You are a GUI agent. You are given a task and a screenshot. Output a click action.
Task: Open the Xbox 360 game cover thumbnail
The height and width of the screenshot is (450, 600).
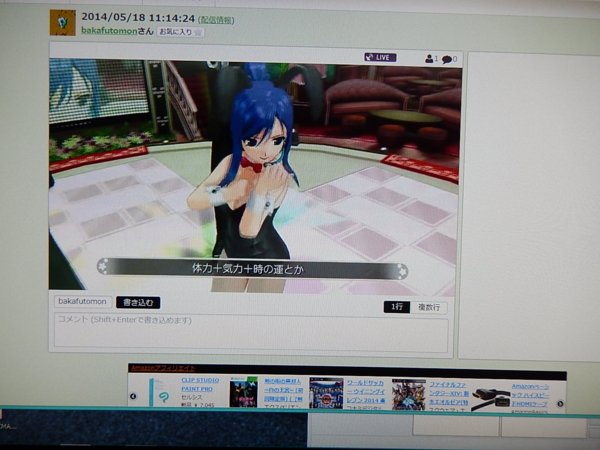point(243,392)
